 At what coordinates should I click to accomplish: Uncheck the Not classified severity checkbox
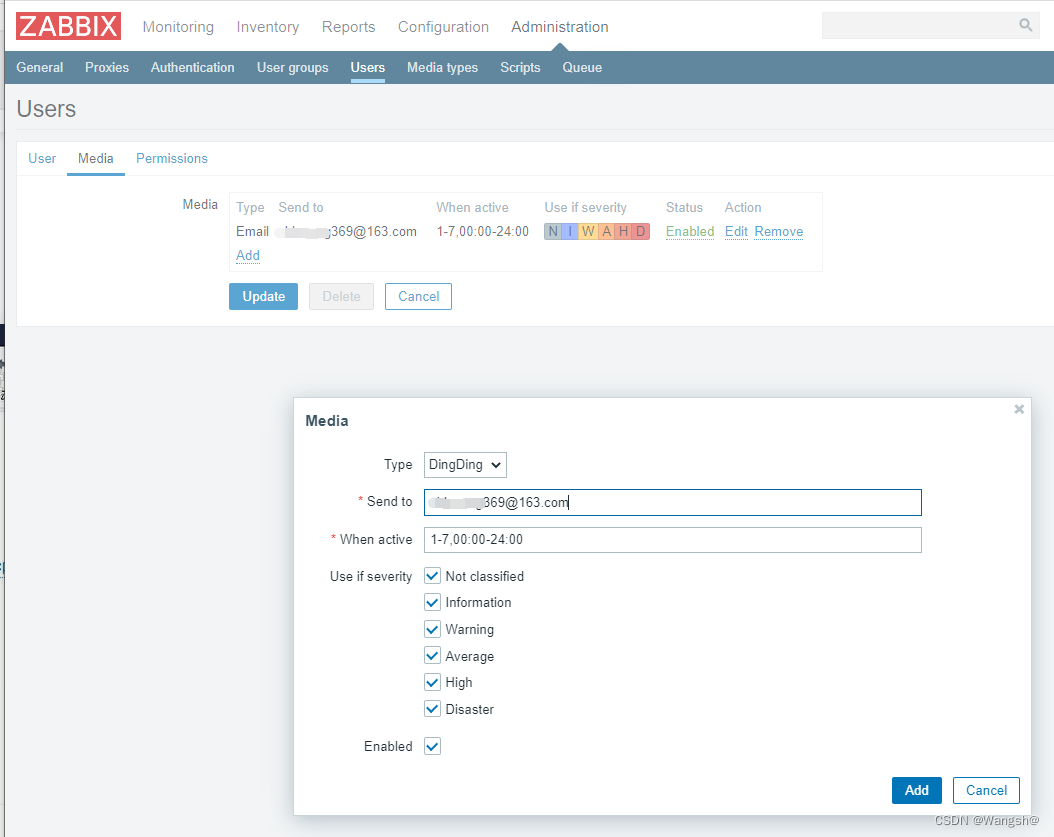[432, 575]
